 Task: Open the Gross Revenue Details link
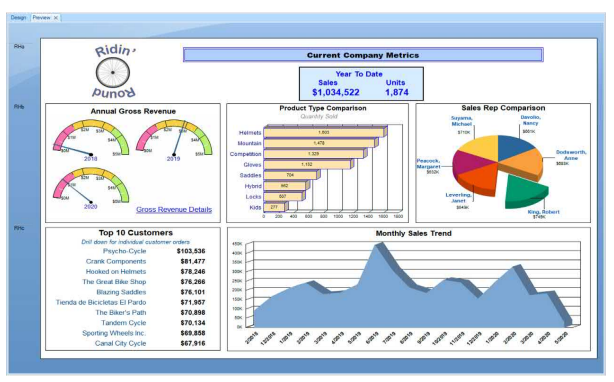pos(174,209)
